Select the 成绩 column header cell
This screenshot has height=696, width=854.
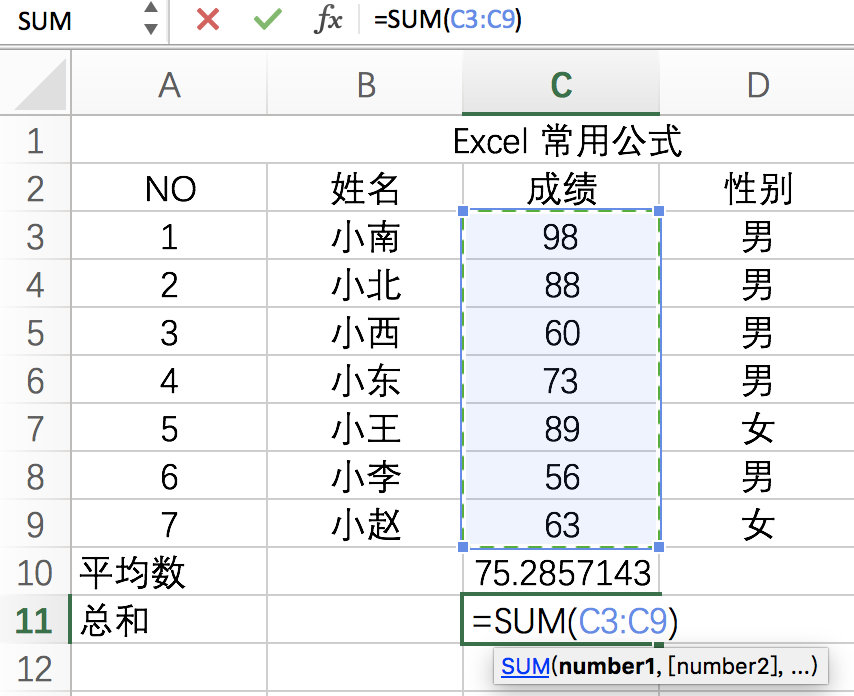pyautogui.click(x=560, y=189)
